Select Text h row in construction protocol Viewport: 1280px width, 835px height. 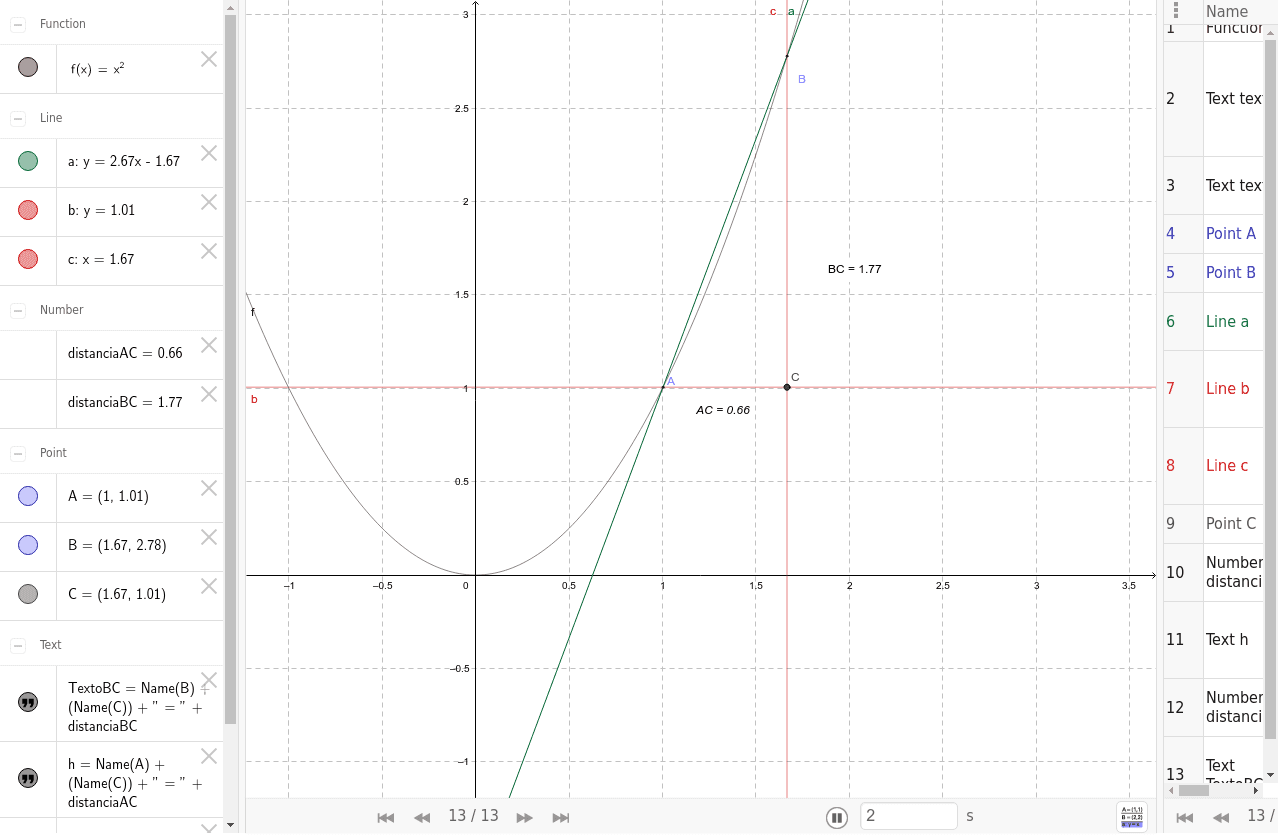click(1214, 639)
